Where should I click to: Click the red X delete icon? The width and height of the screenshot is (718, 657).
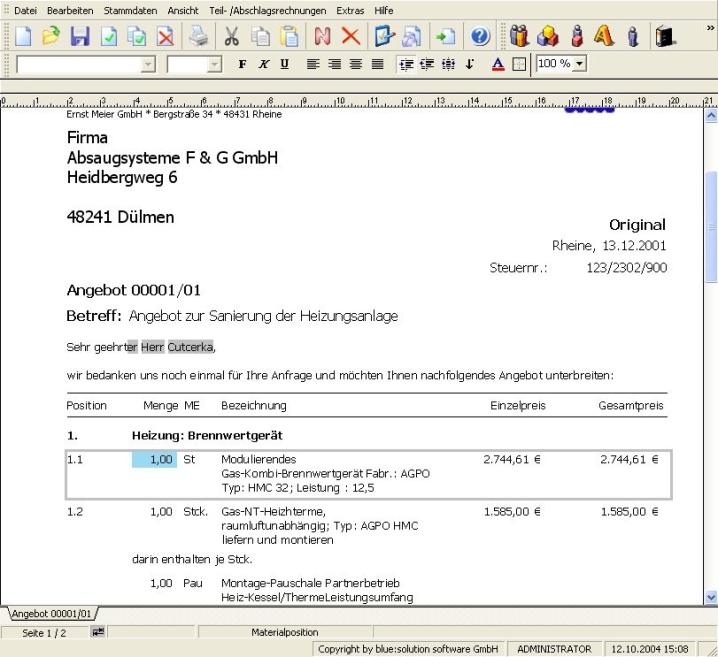[x=350, y=37]
